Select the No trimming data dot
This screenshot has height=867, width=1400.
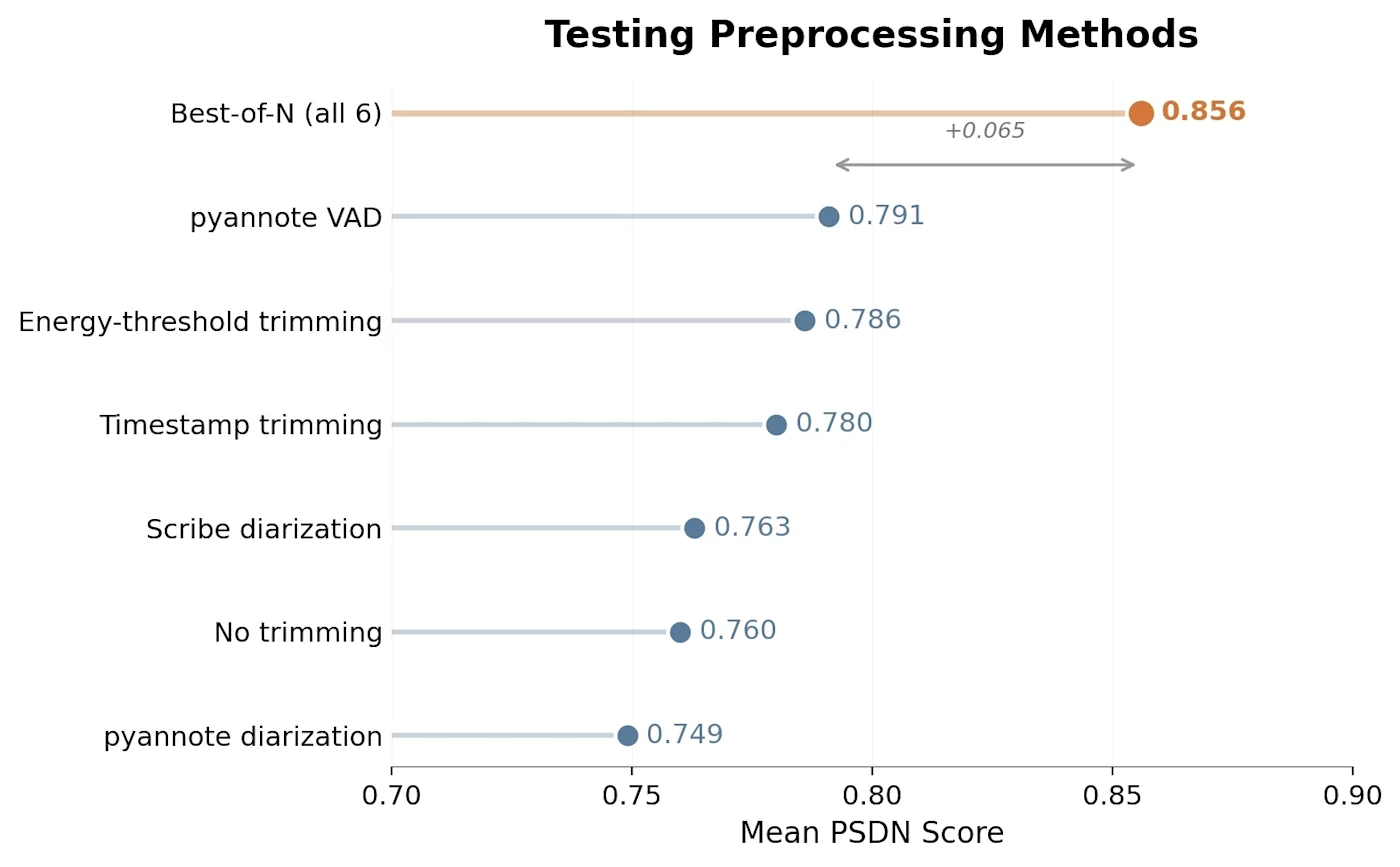point(680,632)
